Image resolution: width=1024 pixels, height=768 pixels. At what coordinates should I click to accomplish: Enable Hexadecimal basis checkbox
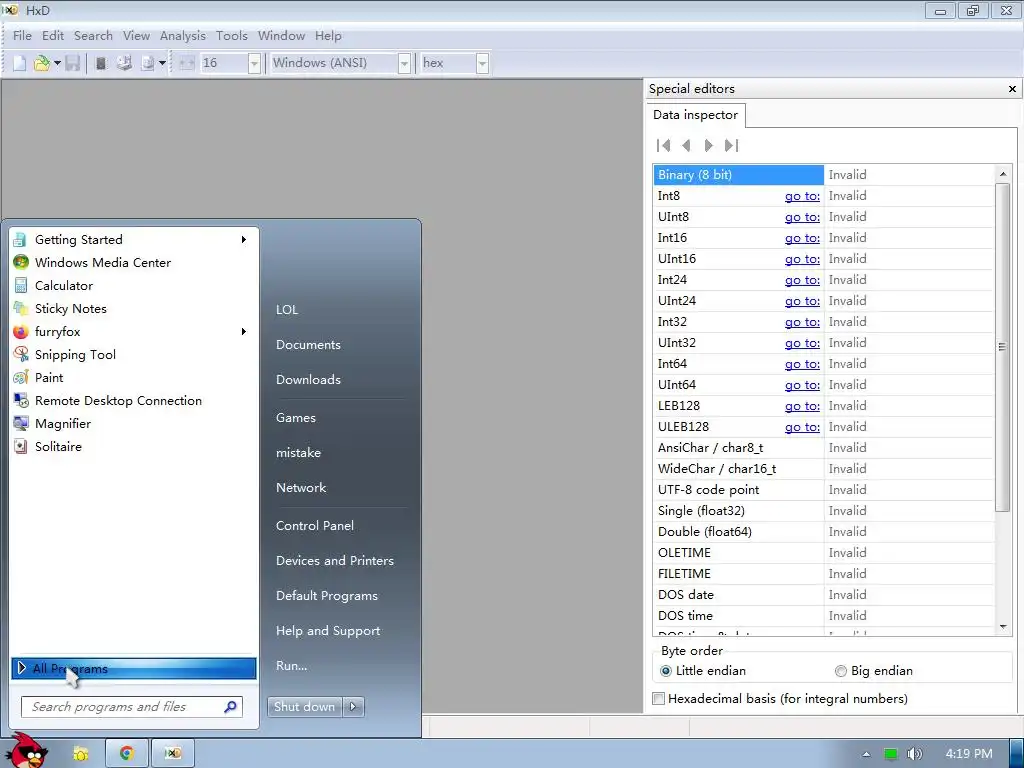pos(659,699)
